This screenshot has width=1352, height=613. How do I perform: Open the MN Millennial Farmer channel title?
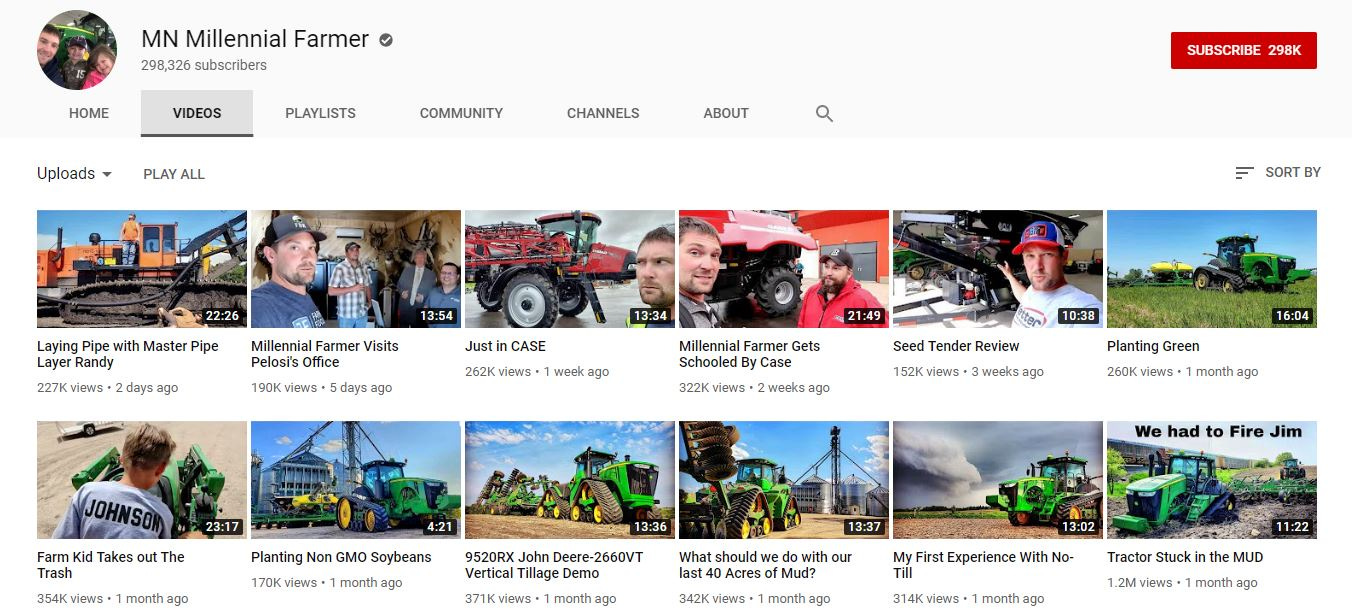coord(255,39)
